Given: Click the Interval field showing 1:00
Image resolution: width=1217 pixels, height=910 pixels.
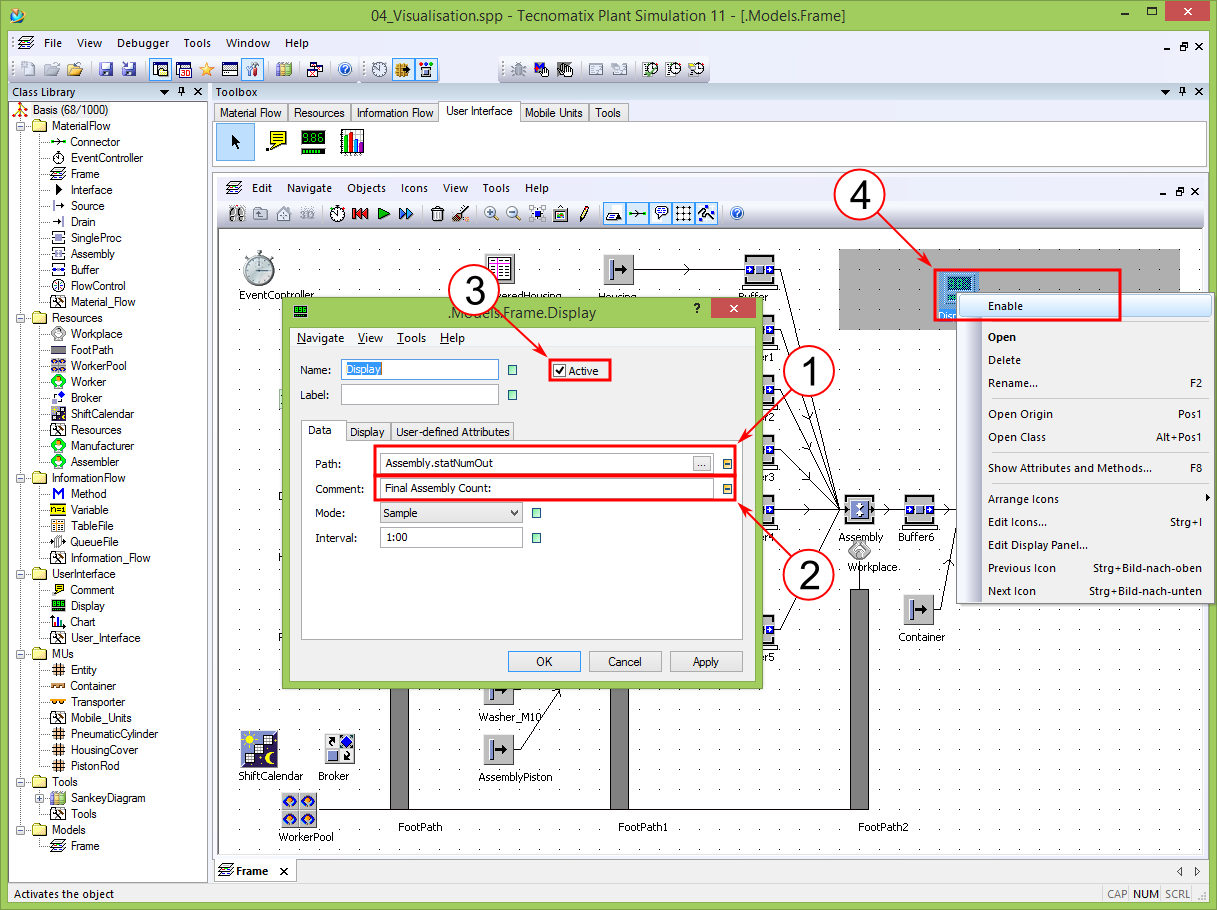Looking at the screenshot, I should [x=451, y=538].
